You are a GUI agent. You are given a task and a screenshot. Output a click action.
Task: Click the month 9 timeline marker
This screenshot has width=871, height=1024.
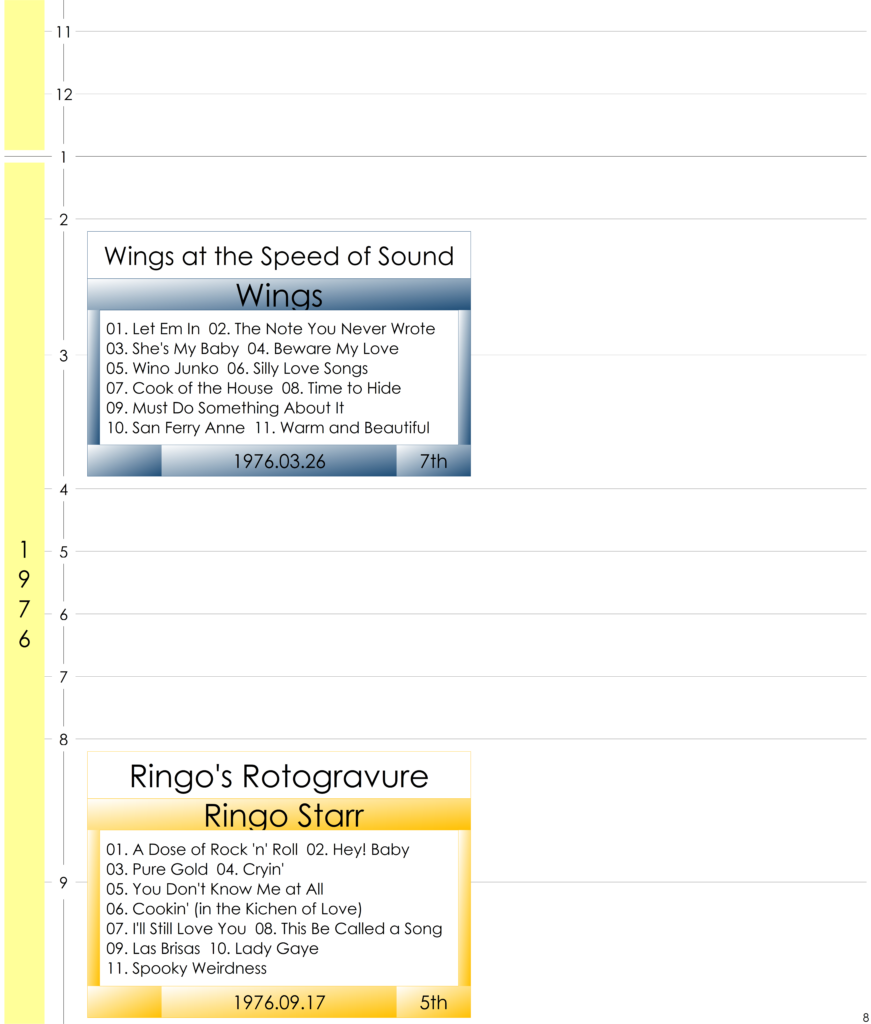pos(63,883)
